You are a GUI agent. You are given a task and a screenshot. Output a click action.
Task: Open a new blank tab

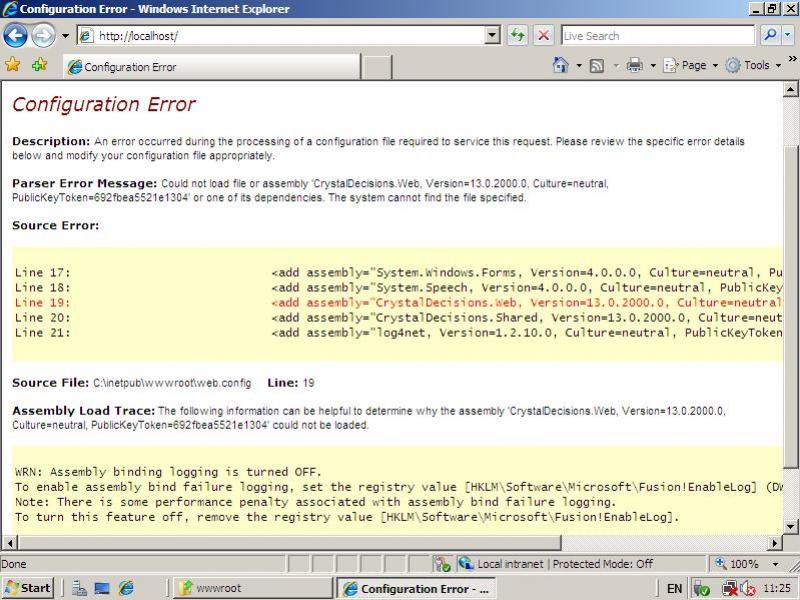(377, 67)
